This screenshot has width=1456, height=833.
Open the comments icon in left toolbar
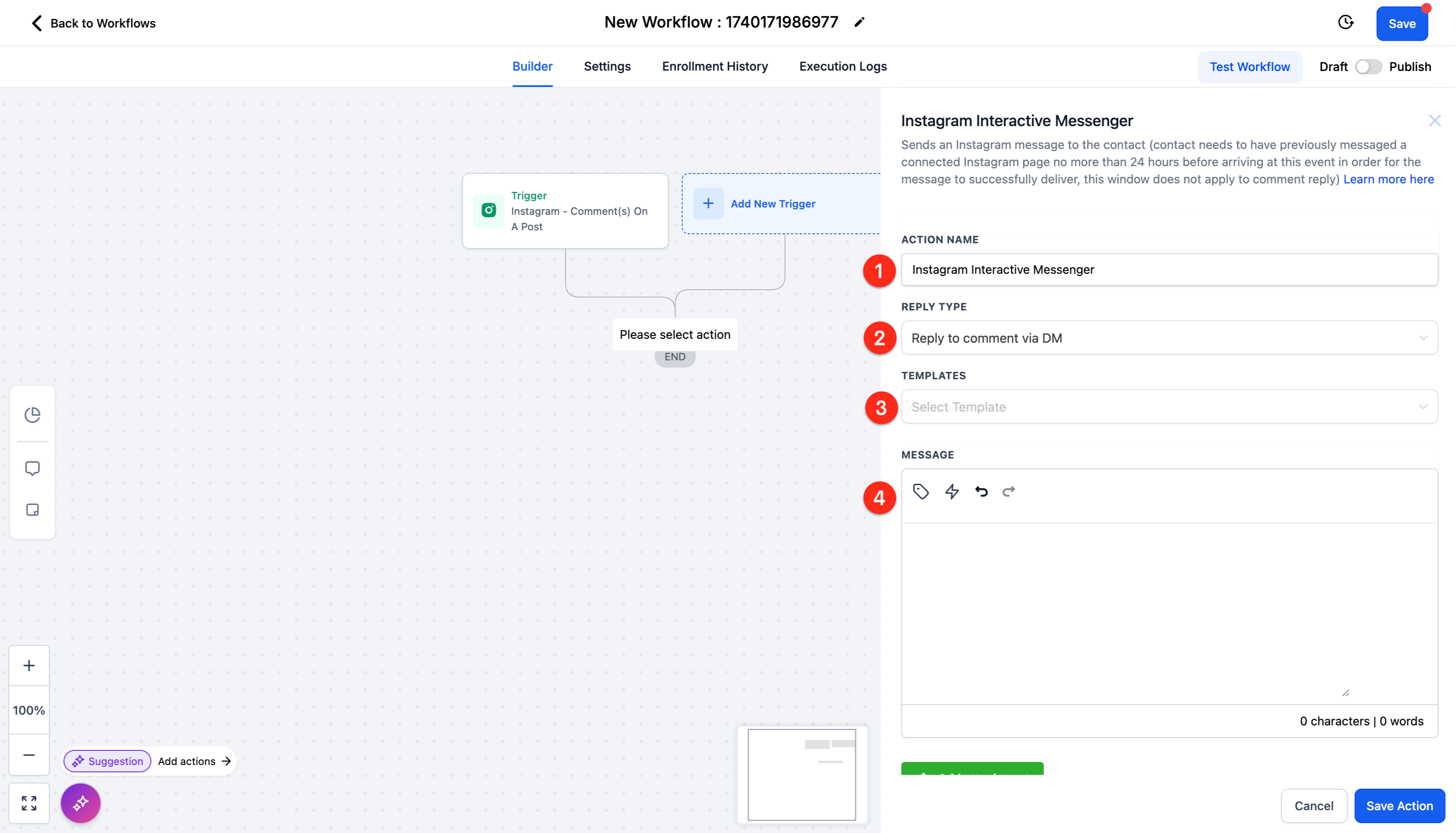[33, 468]
